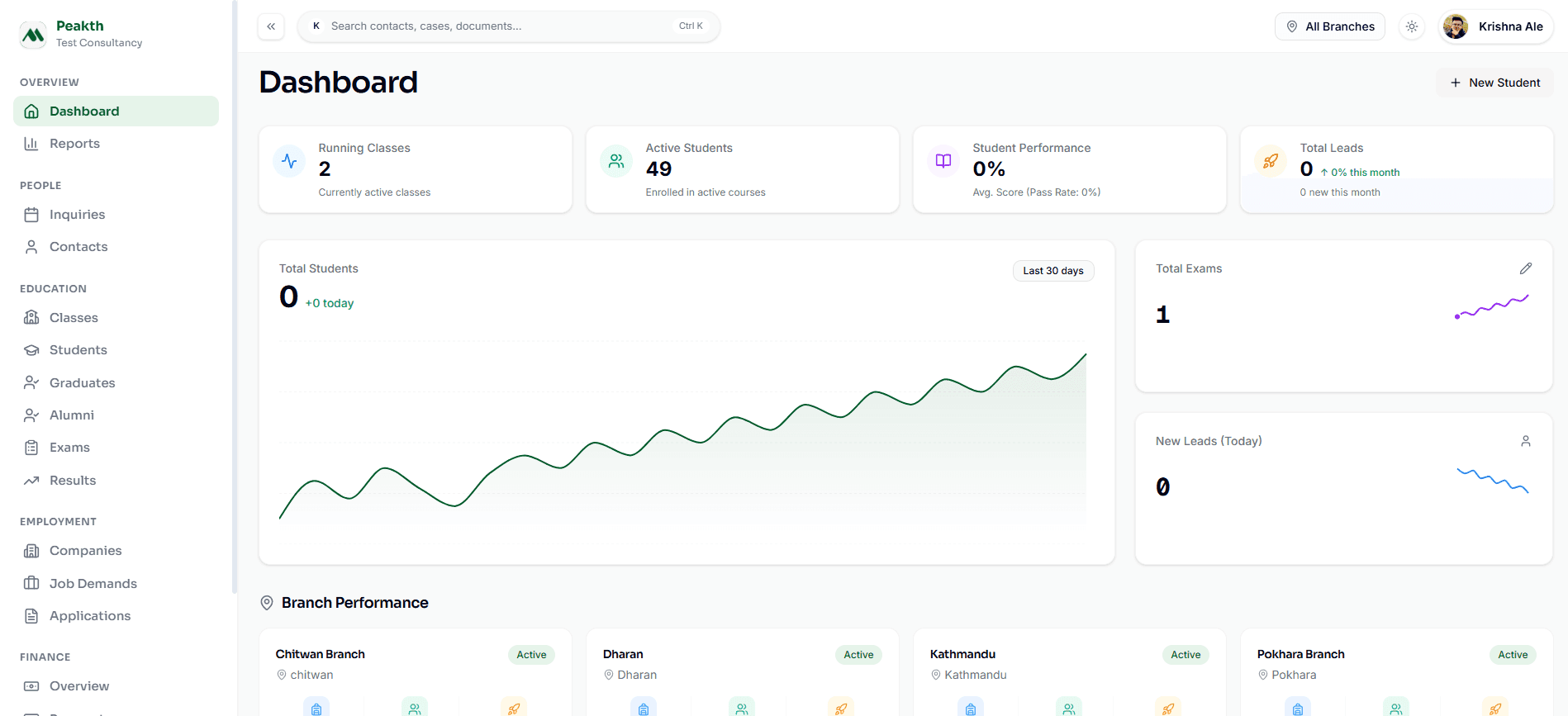Click the finance Overview banknote icon
This screenshot has height=716, width=1568.
tap(31, 686)
